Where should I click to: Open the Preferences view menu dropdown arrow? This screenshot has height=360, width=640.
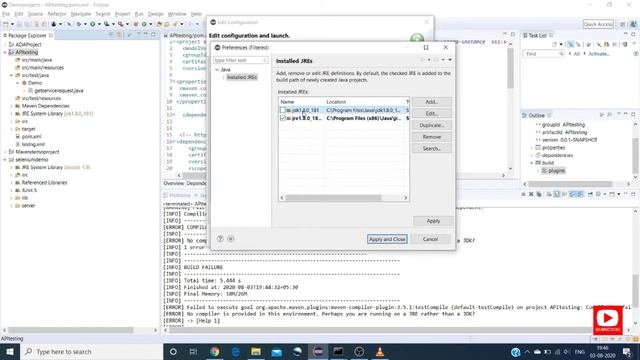click(450, 60)
